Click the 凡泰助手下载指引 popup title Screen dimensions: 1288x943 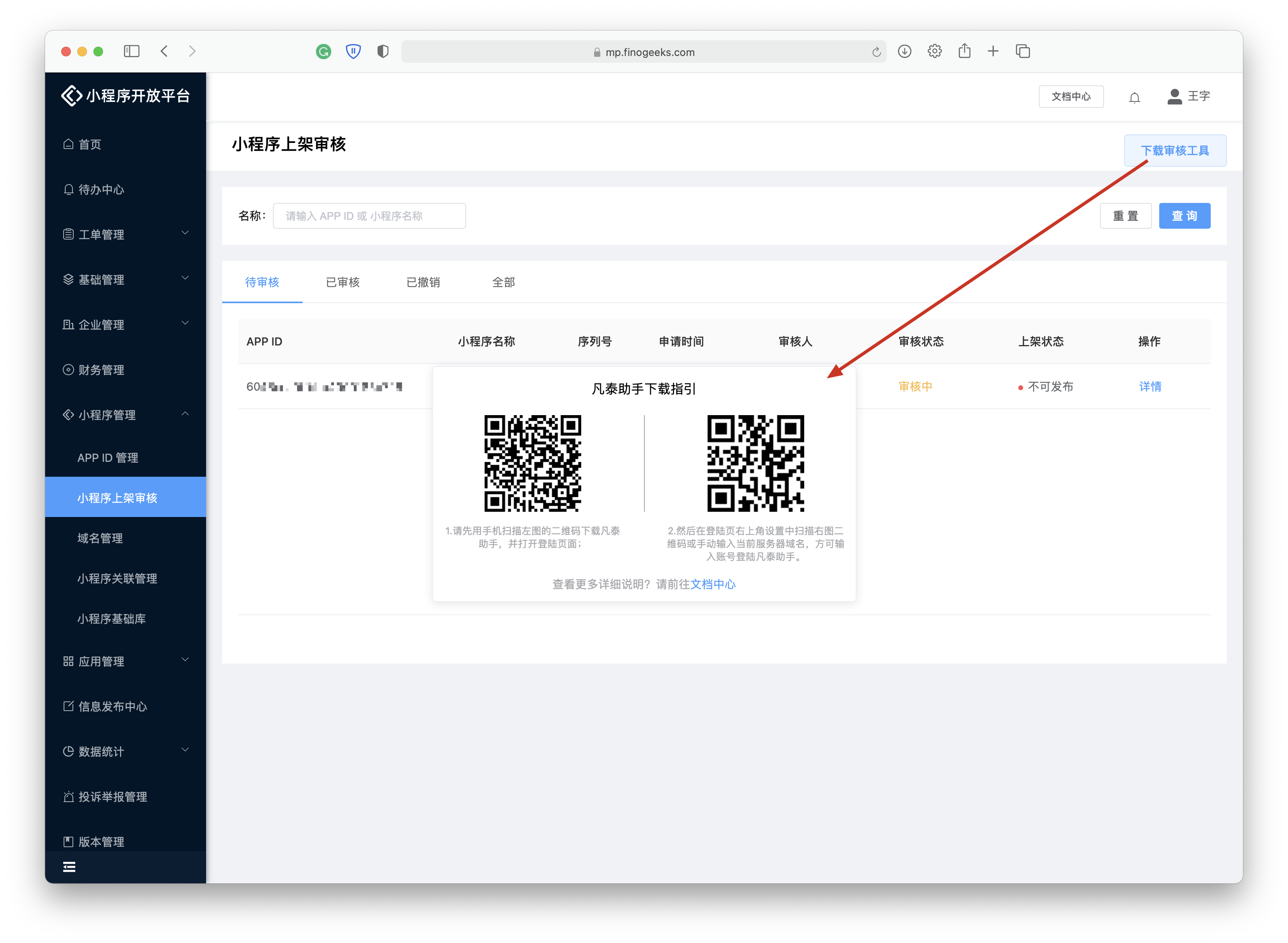[x=644, y=389]
